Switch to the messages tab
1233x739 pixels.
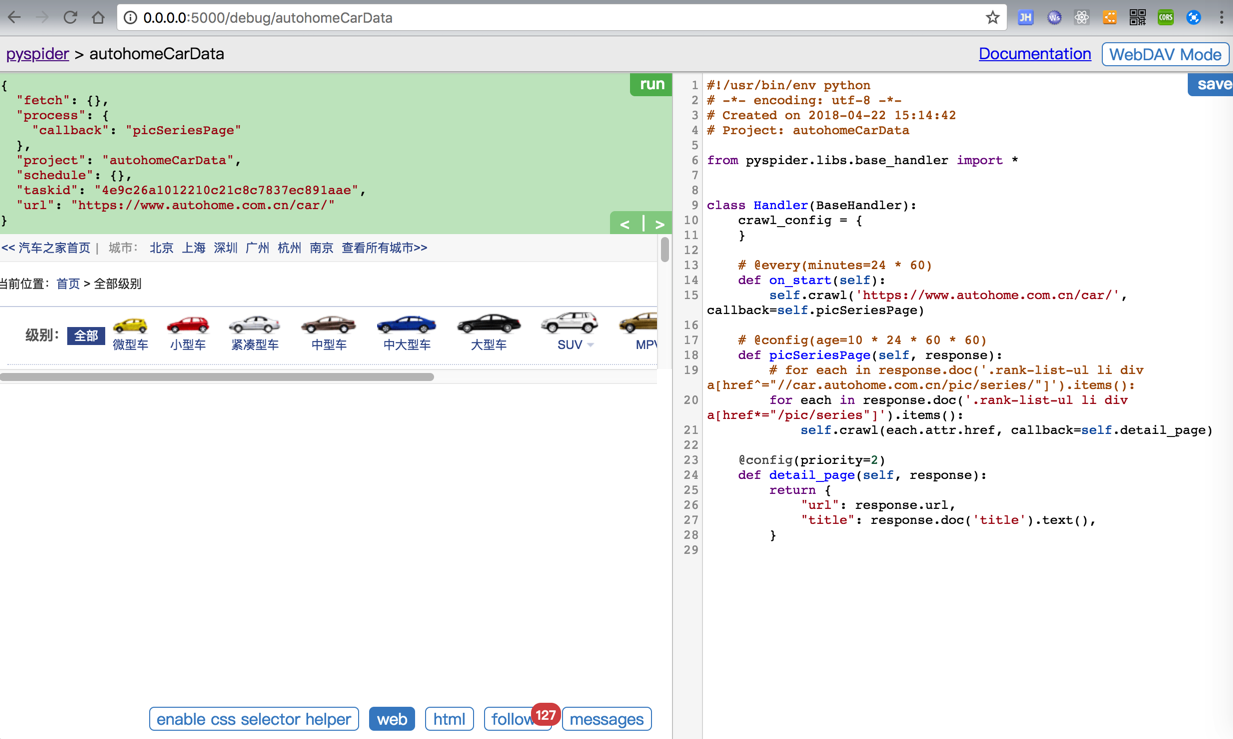click(607, 719)
